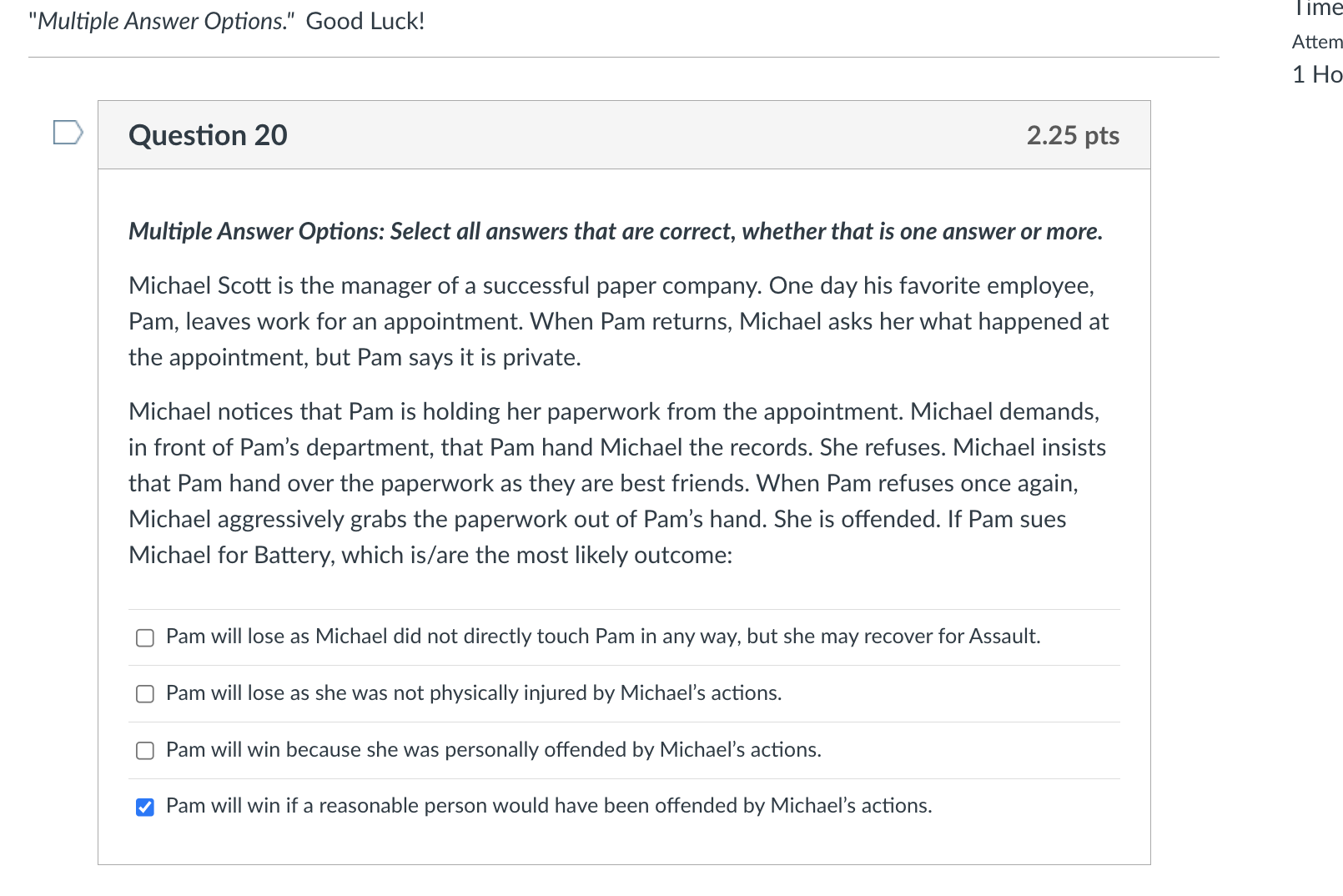This screenshot has height=896, width=1343.
Task: Click answer text mentioning recovery for Assault
Action: tap(602, 637)
